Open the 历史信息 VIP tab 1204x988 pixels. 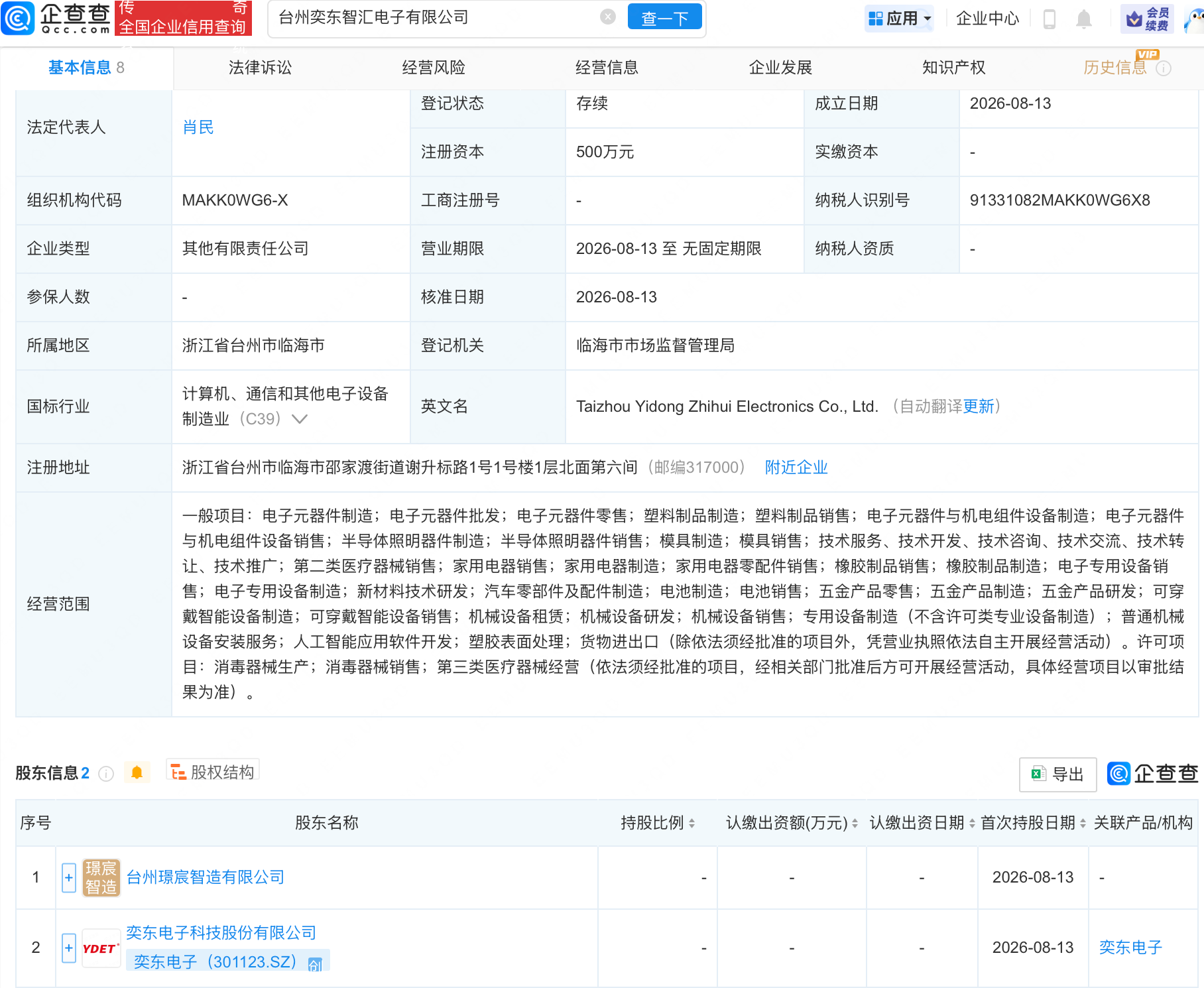[1115, 68]
